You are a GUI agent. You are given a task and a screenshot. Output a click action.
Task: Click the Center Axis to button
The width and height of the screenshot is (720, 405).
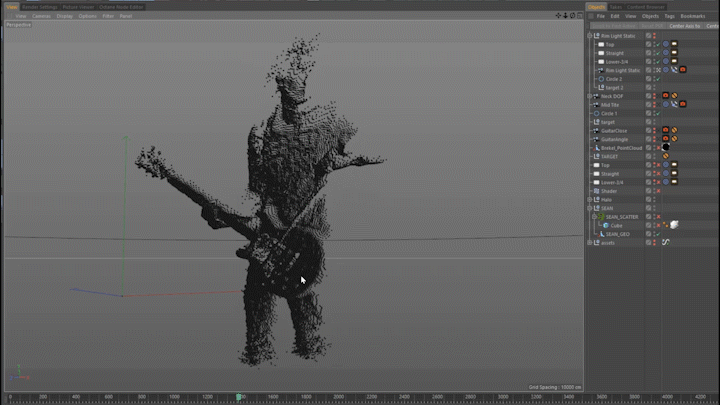(x=685, y=26)
